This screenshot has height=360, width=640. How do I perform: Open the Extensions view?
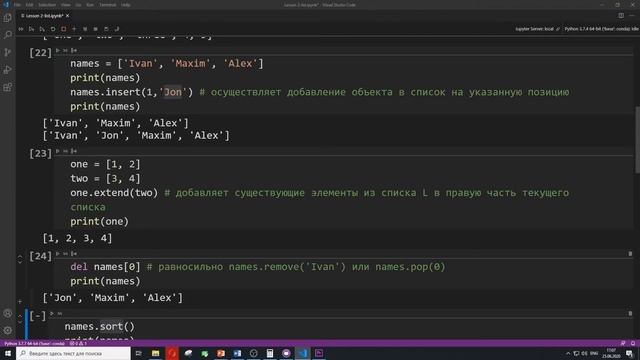[x=8, y=87]
